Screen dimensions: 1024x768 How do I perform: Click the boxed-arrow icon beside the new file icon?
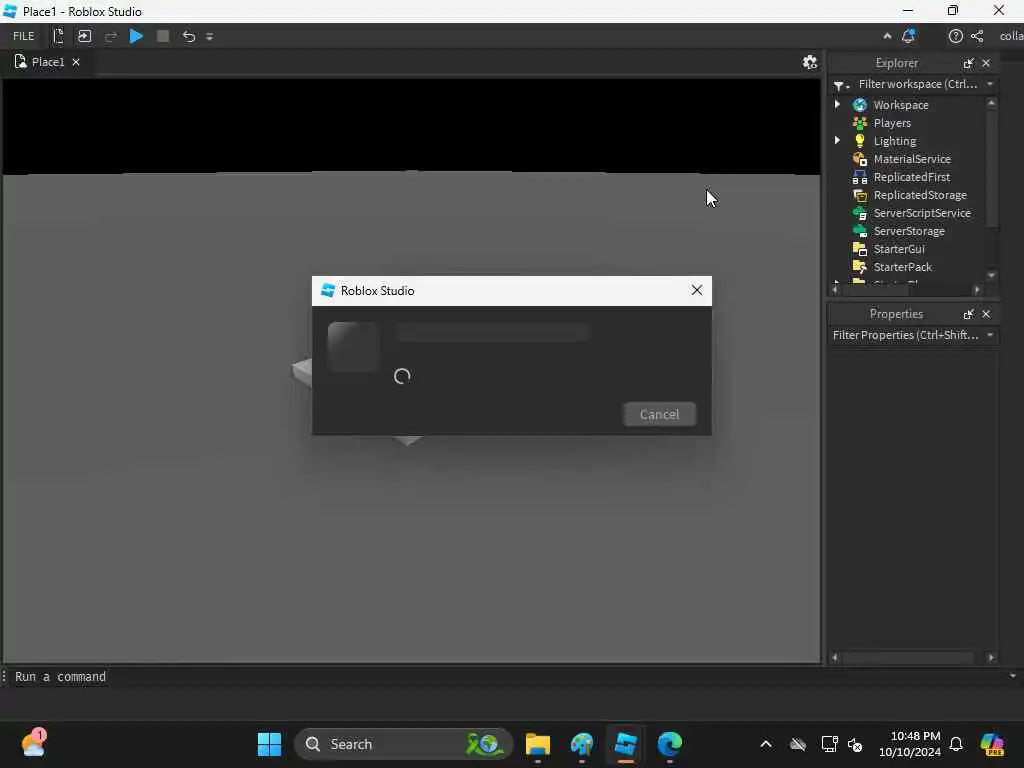click(x=84, y=36)
